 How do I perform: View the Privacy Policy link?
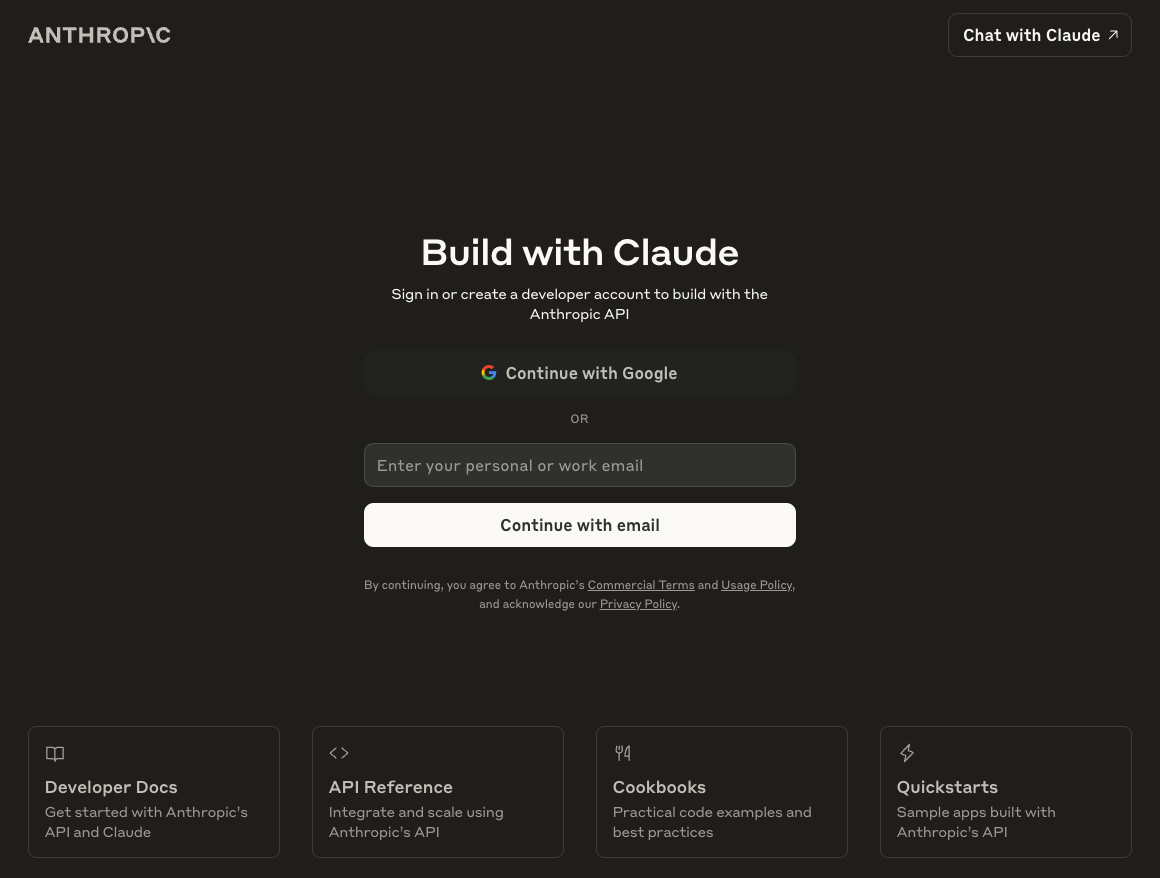point(638,604)
